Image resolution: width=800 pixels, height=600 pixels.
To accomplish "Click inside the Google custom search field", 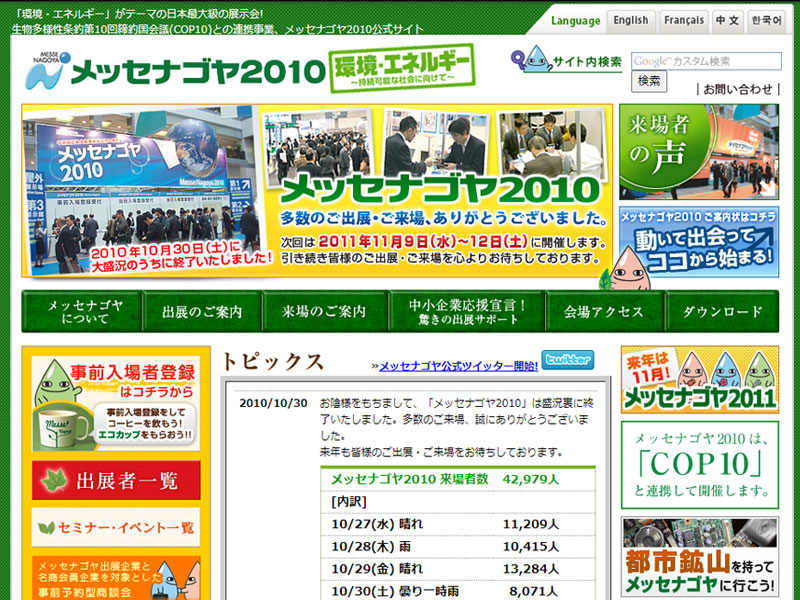I will (710, 59).
